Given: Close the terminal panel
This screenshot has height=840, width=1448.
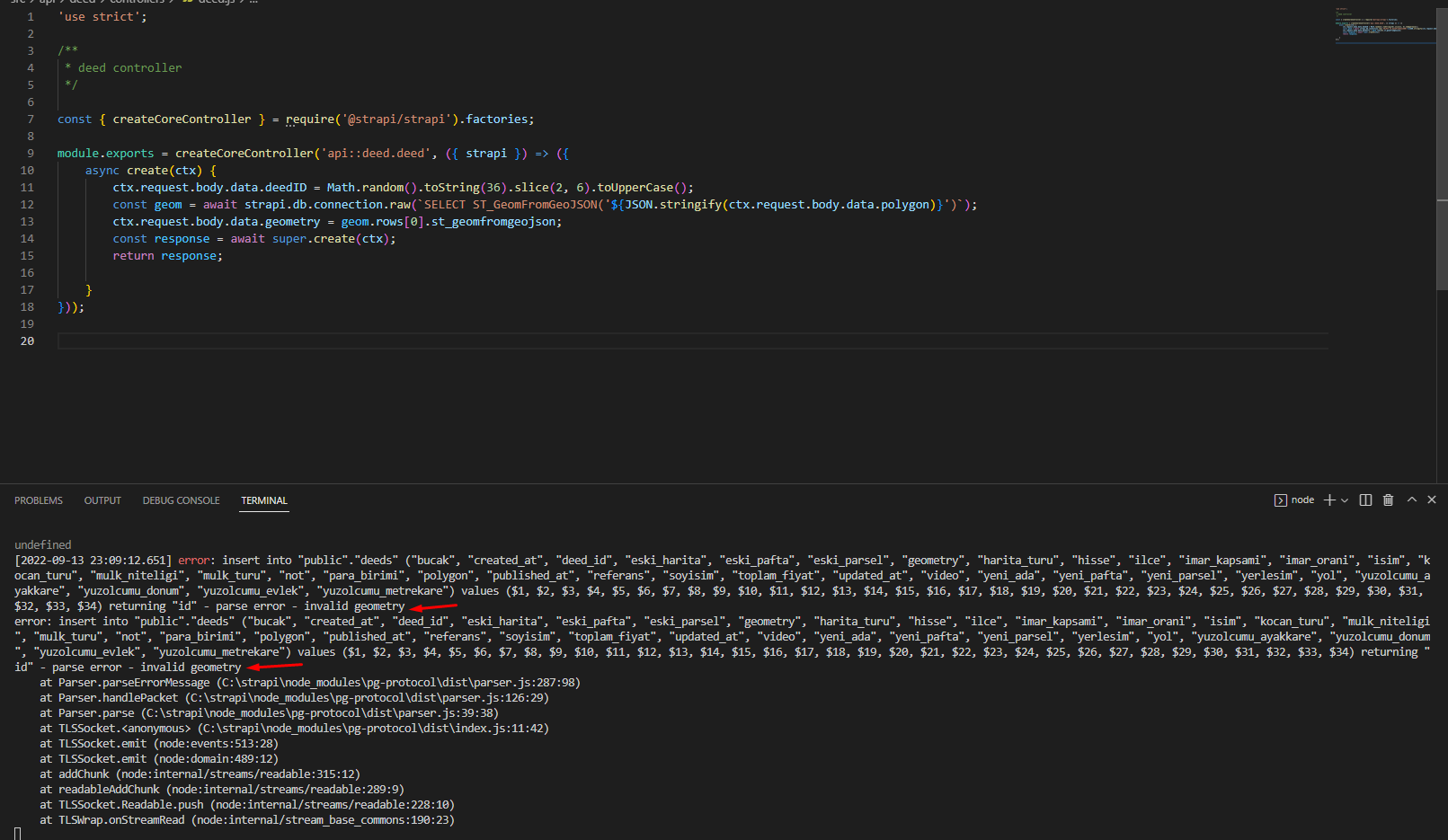Looking at the screenshot, I should 1432,500.
